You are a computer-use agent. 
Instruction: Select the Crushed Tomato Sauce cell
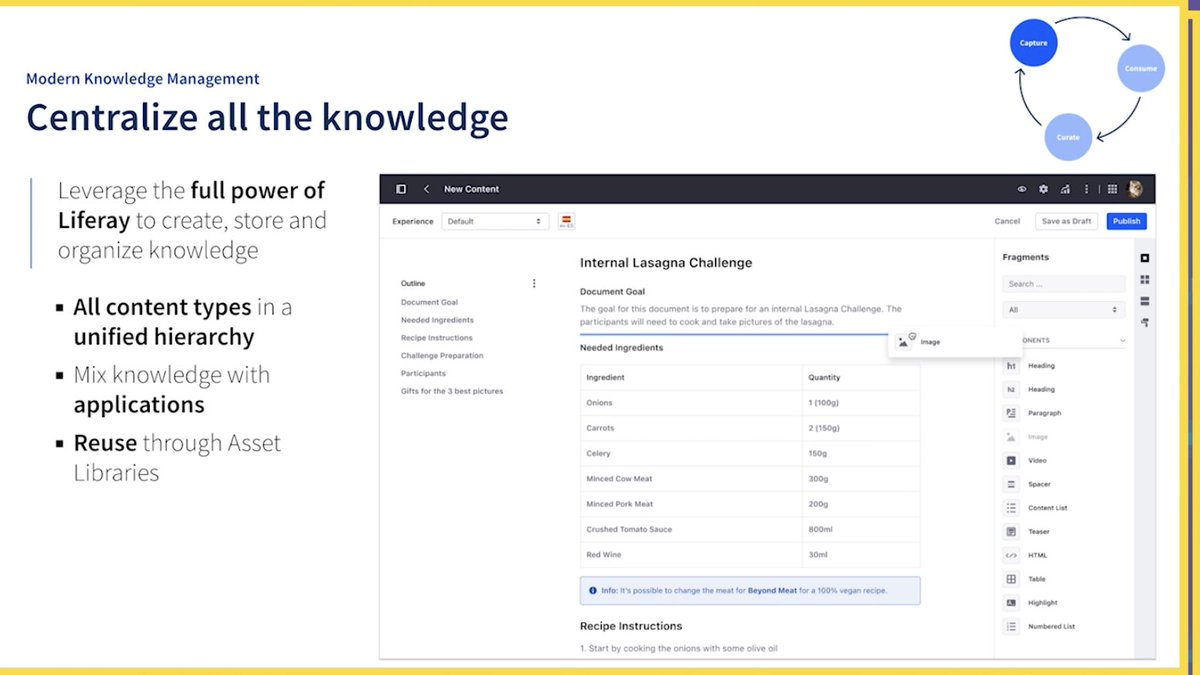[x=692, y=529]
